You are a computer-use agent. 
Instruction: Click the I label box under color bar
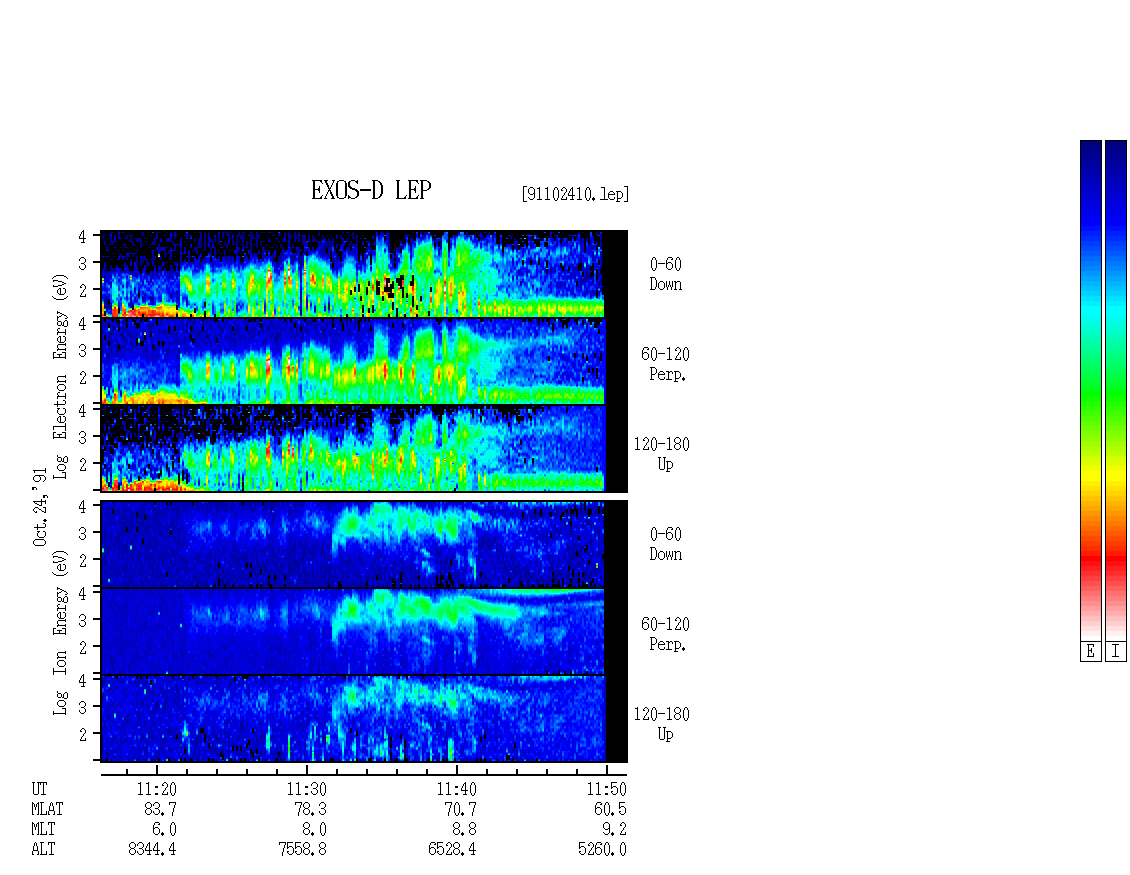coord(1116,651)
